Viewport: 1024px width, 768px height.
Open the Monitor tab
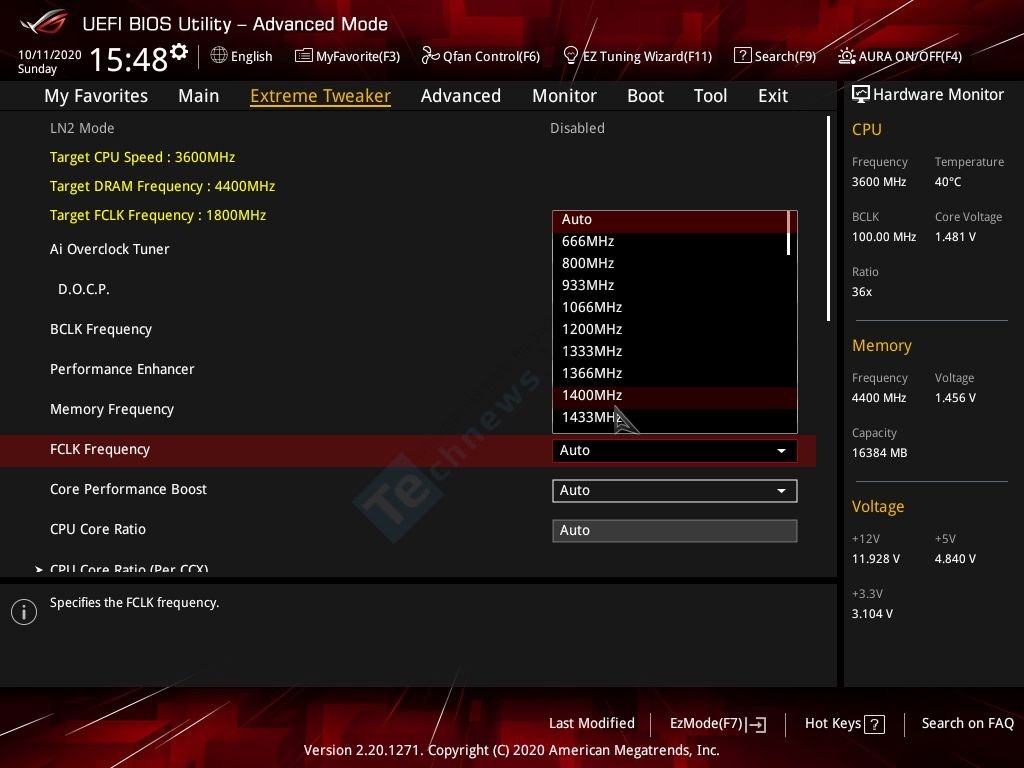click(x=564, y=96)
